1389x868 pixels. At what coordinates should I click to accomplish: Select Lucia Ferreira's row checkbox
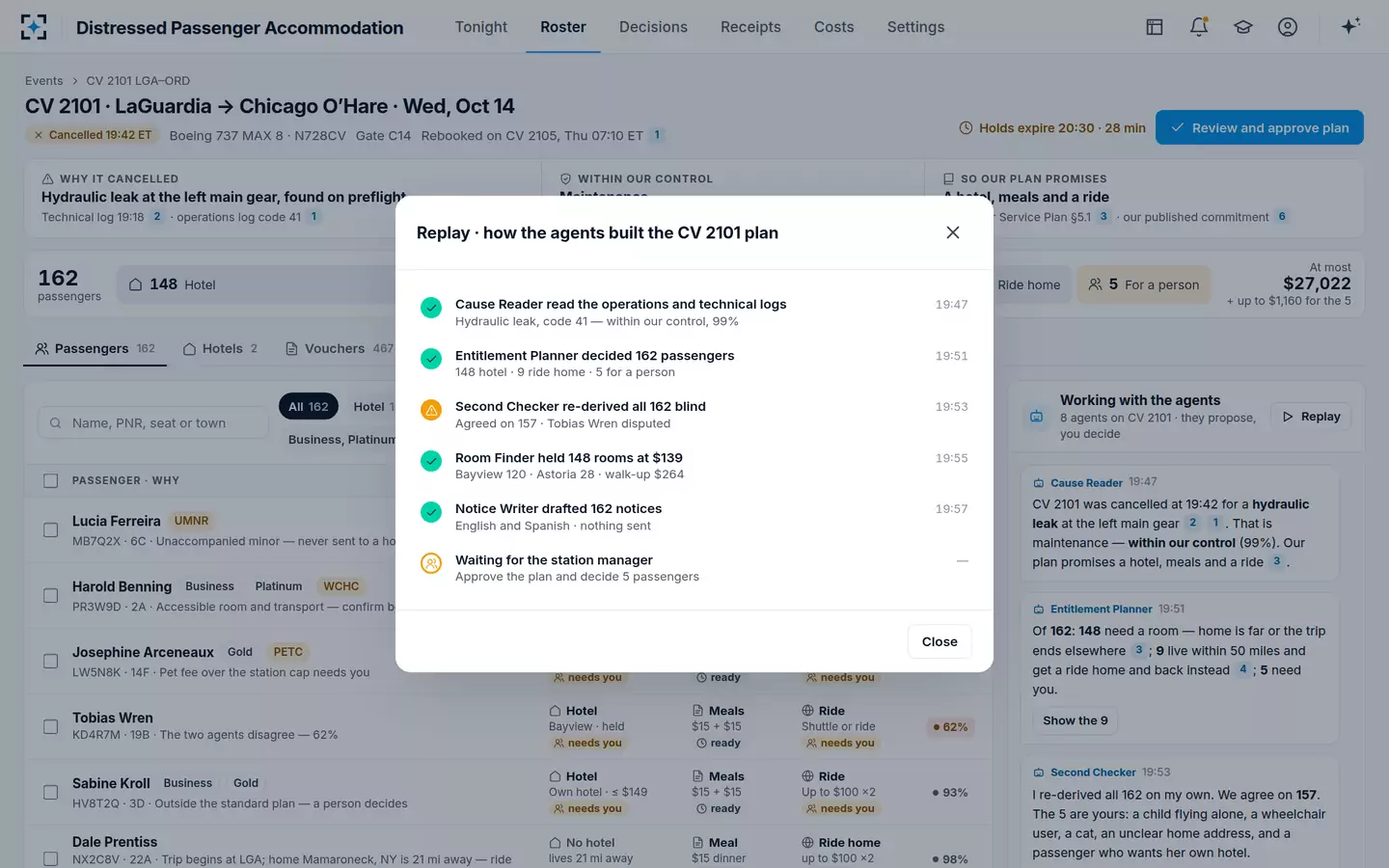coord(51,530)
